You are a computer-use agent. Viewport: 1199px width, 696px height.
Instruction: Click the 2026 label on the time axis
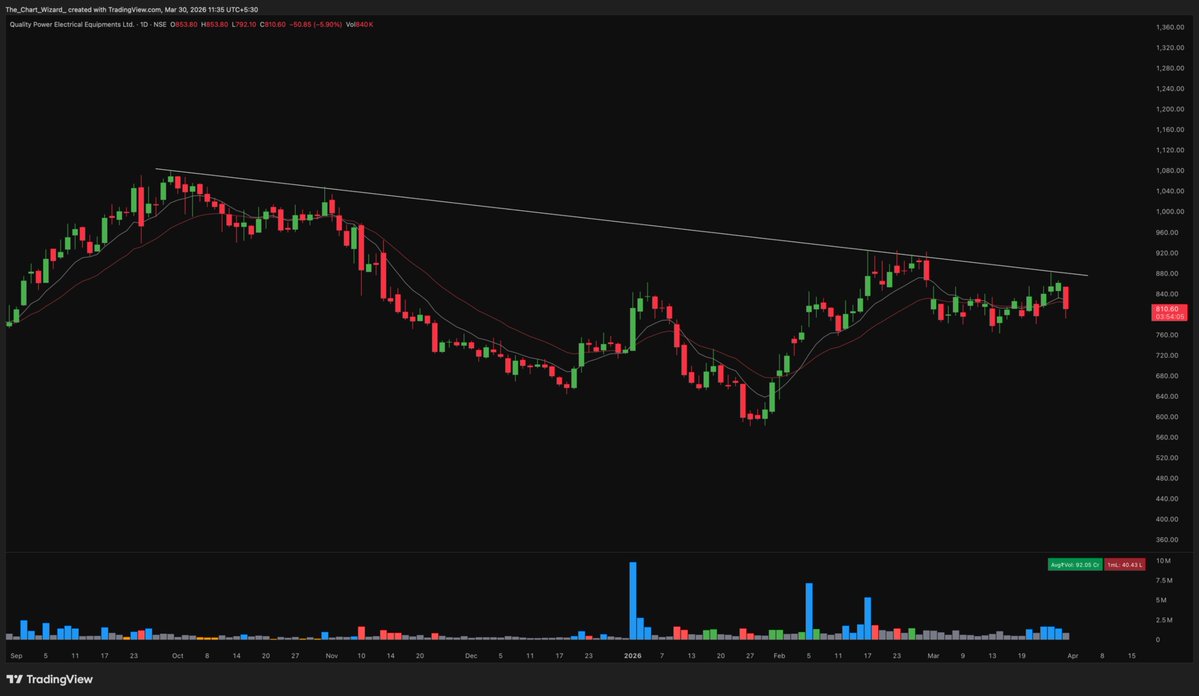pyautogui.click(x=632, y=656)
